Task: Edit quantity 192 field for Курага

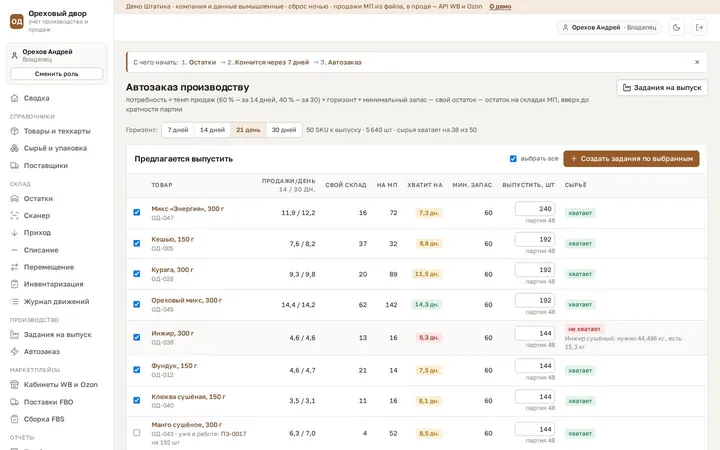Action: click(535, 270)
